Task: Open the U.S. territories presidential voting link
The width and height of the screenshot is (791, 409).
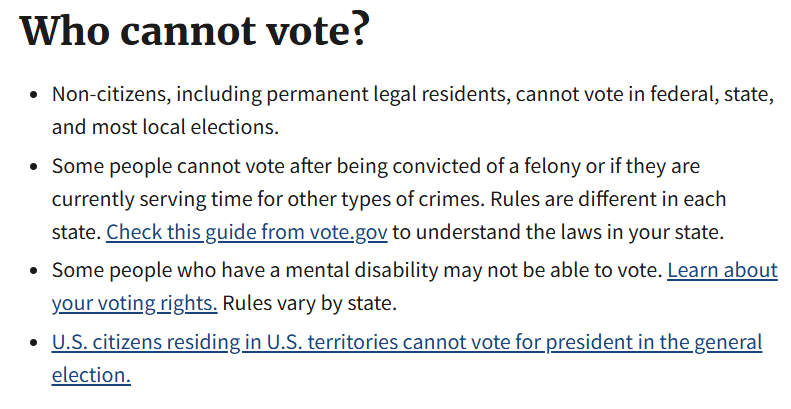Action: click(x=407, y=342)
